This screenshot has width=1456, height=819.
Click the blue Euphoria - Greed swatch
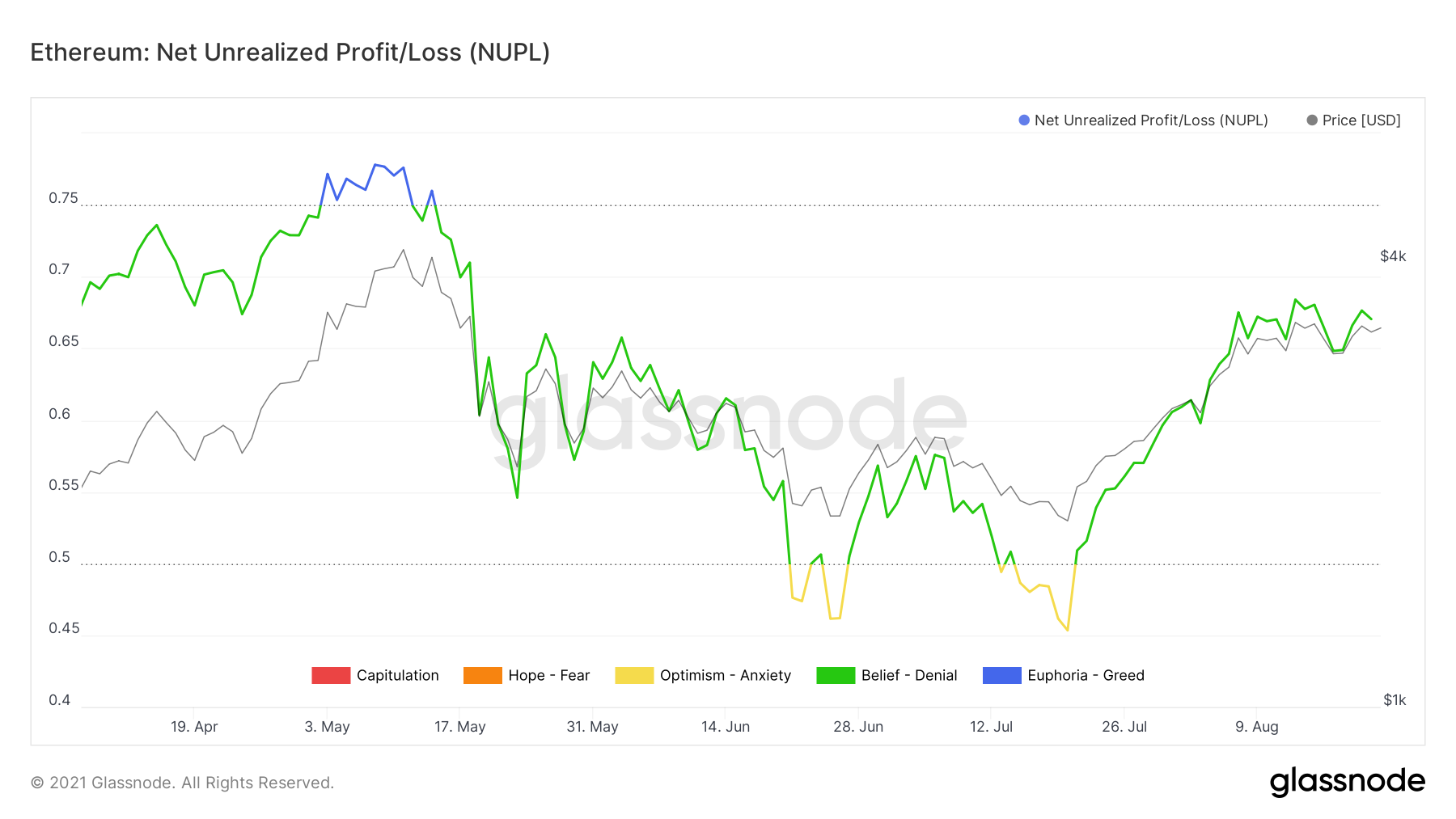pos(1001,675)
